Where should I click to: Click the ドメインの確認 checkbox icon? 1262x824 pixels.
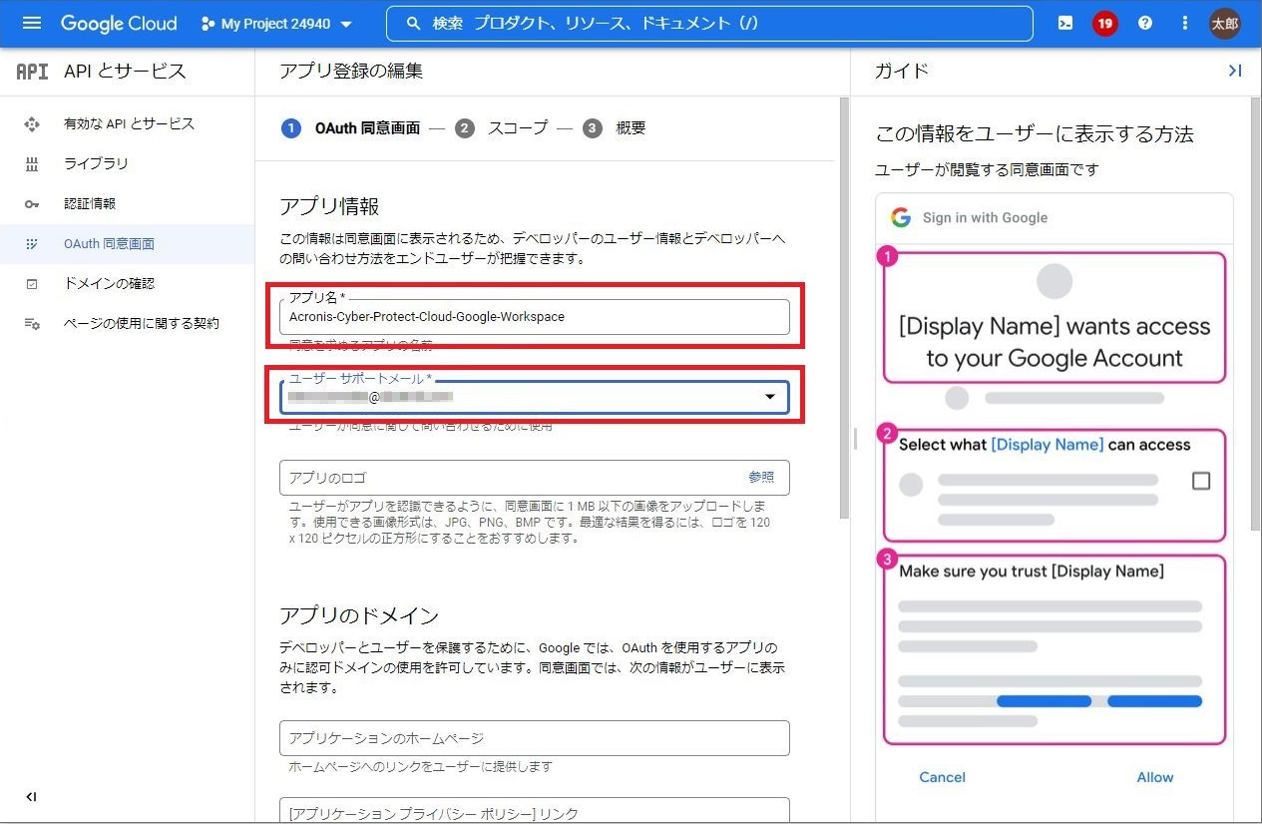click(32, 284)
